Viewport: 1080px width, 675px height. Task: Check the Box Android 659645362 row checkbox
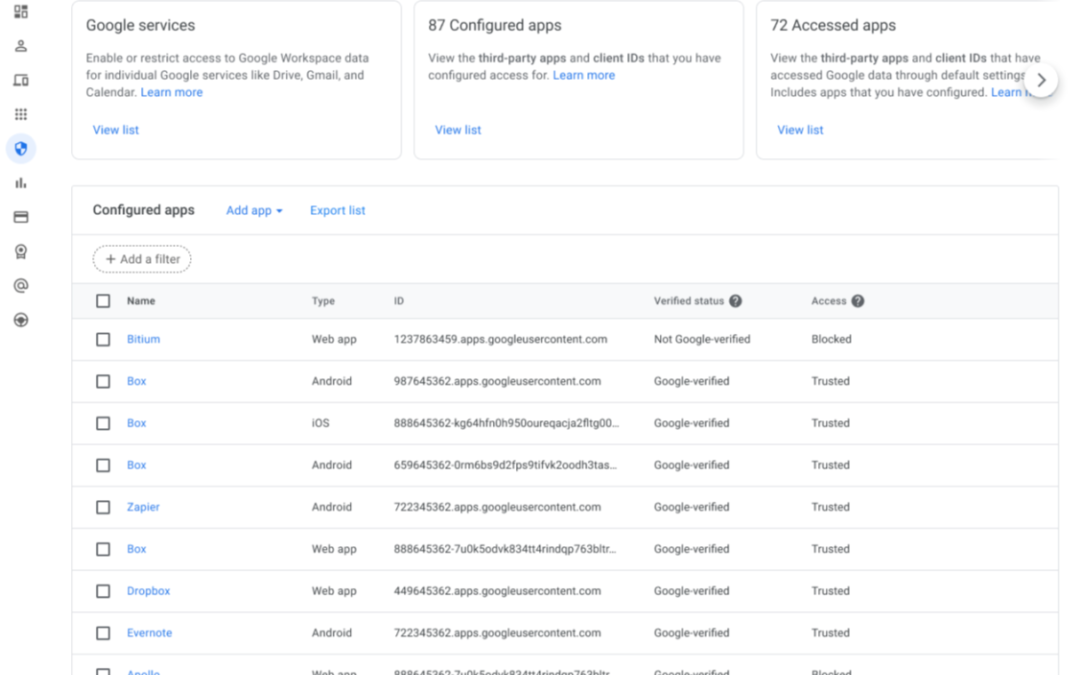click(103, 466)
